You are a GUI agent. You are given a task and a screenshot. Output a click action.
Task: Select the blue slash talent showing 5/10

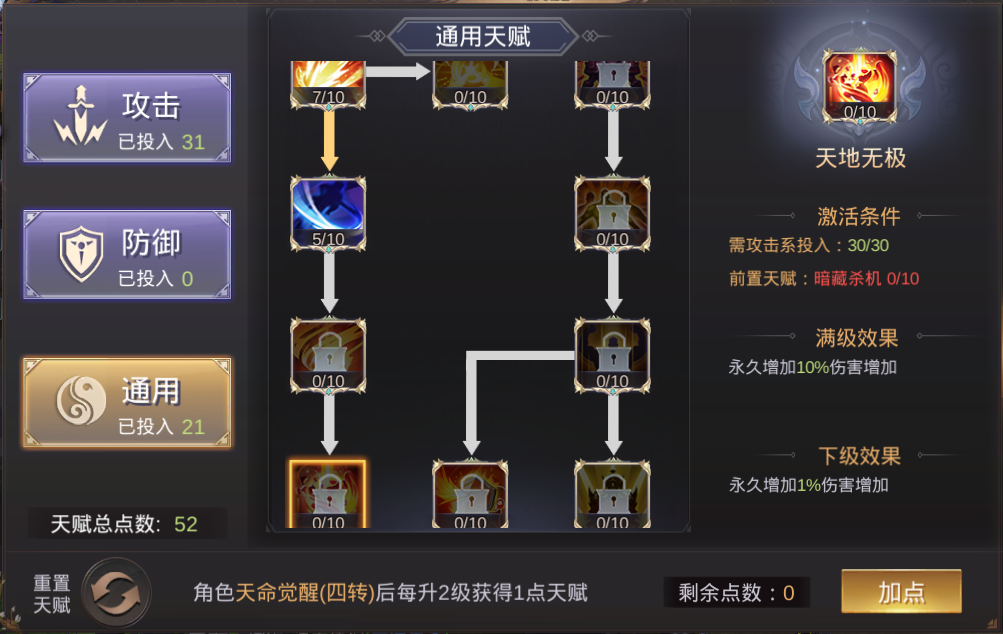pos(328,213)
